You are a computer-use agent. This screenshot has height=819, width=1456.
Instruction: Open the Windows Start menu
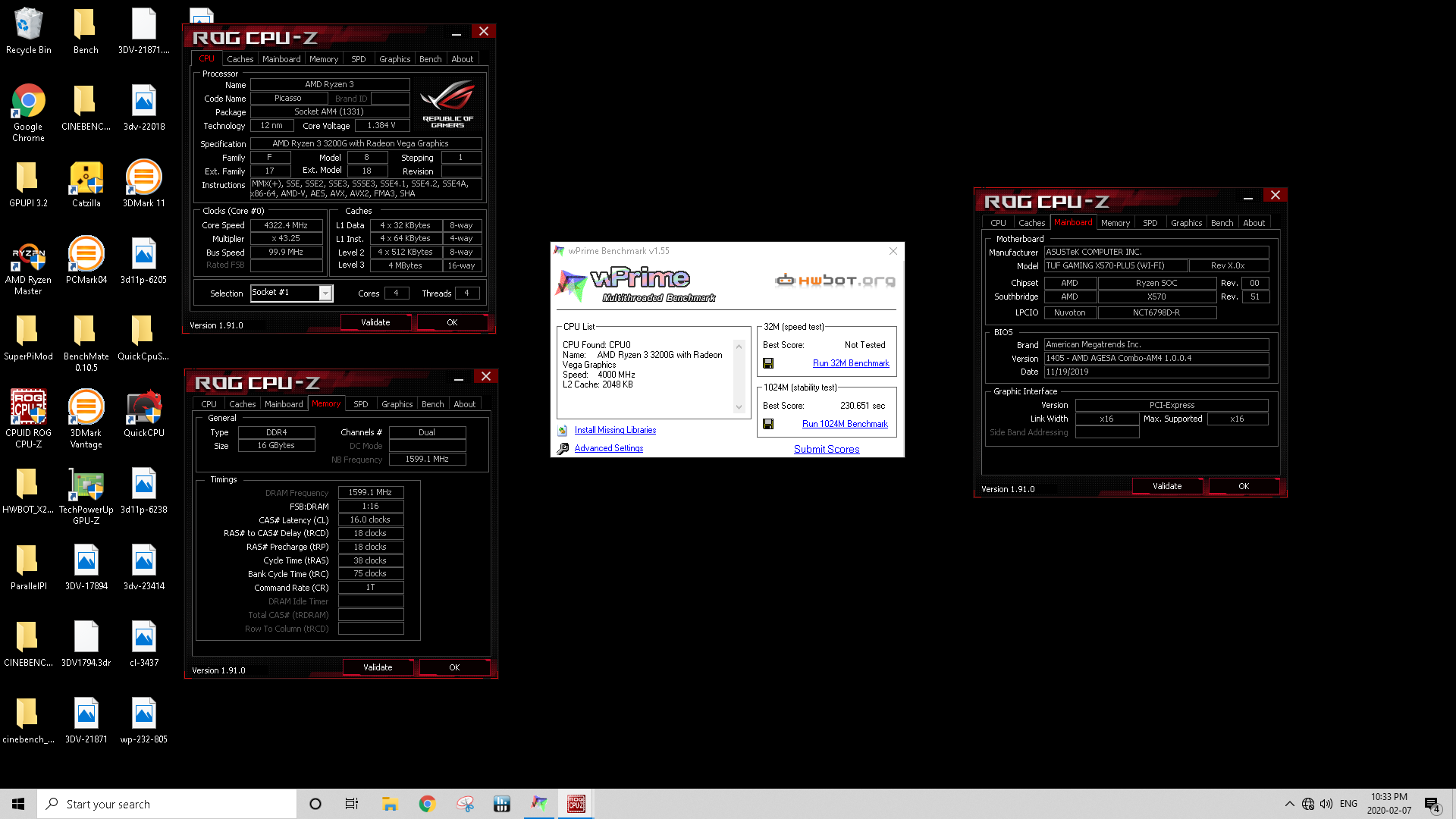coord(18,804)
